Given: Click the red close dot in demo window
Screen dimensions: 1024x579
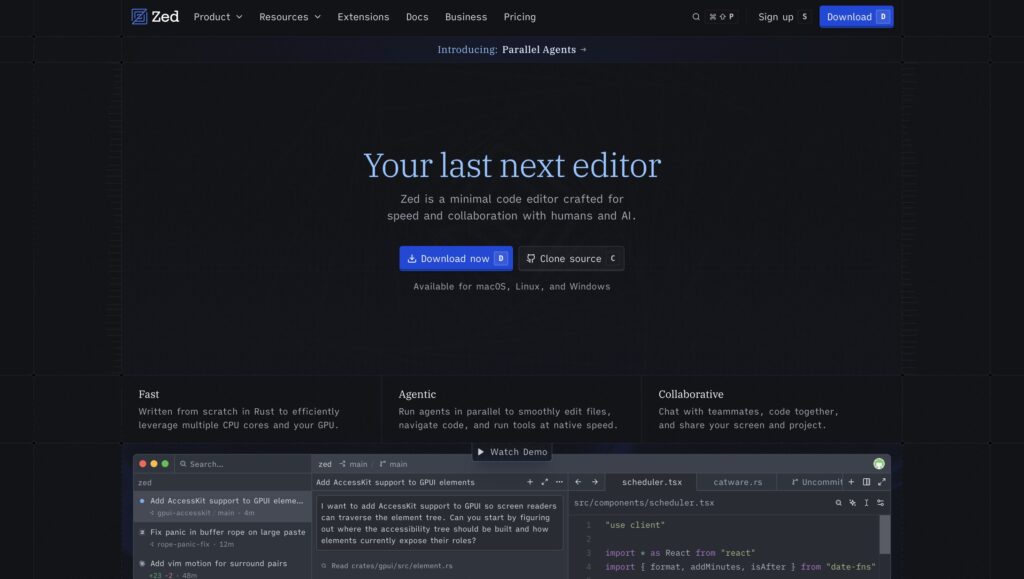Looking at the screenshot, I should pyautogui.click(x=143, y=464).
